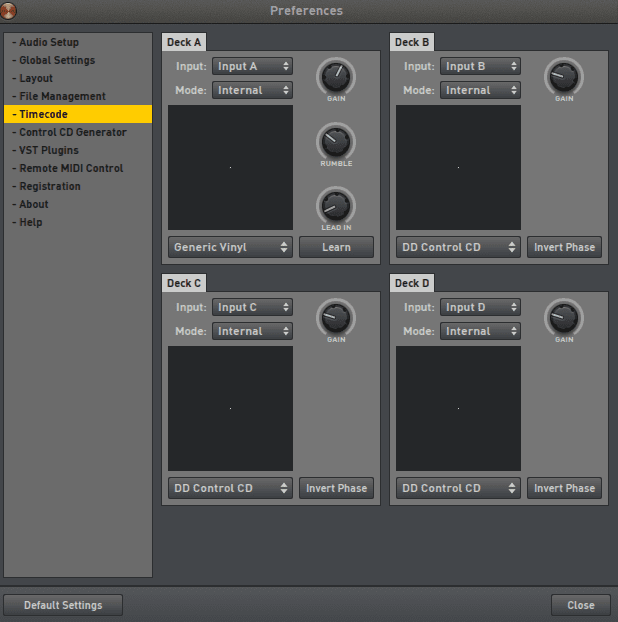Image resolution: width=618 pixels, height=622 pixels.
Task: Select Deck C Input C dropdown
Action: click(x=252, y=307)
